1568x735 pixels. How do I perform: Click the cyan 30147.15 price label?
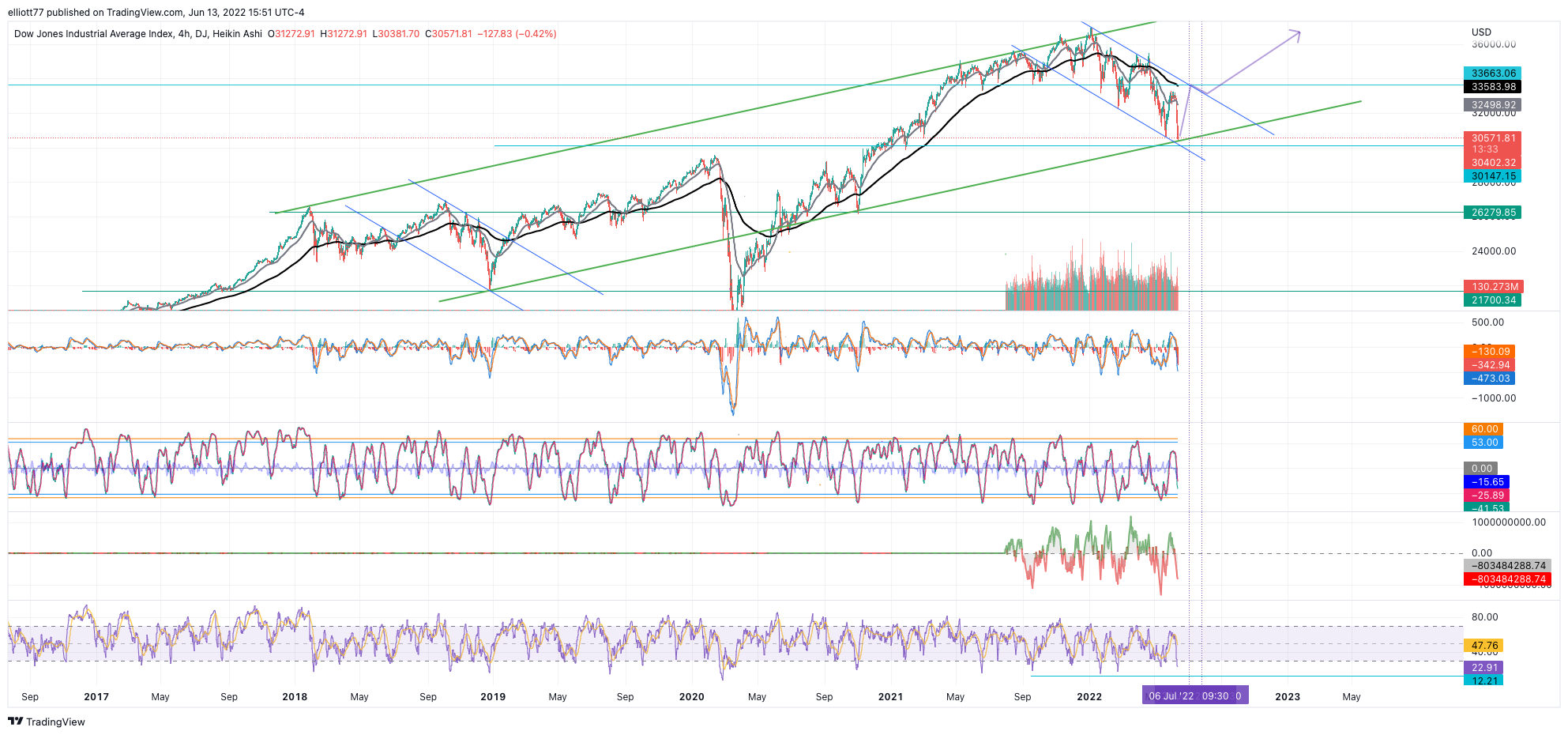pos(1492,176)
